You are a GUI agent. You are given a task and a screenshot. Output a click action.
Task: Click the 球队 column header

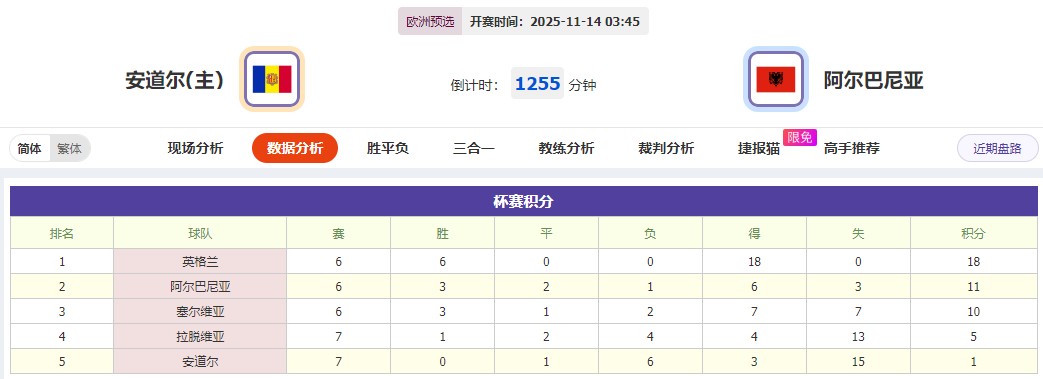pos(200,233)
